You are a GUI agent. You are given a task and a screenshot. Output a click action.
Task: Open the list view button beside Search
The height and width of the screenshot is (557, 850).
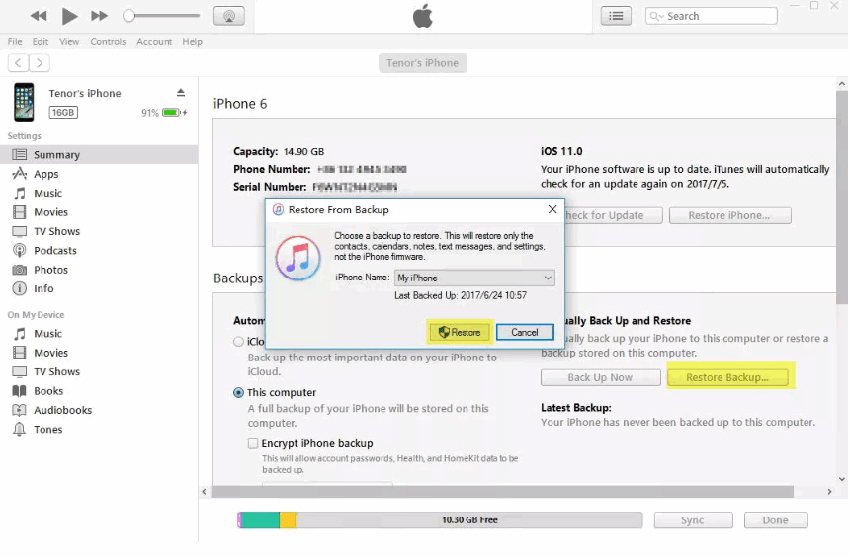tap(616, 16)
